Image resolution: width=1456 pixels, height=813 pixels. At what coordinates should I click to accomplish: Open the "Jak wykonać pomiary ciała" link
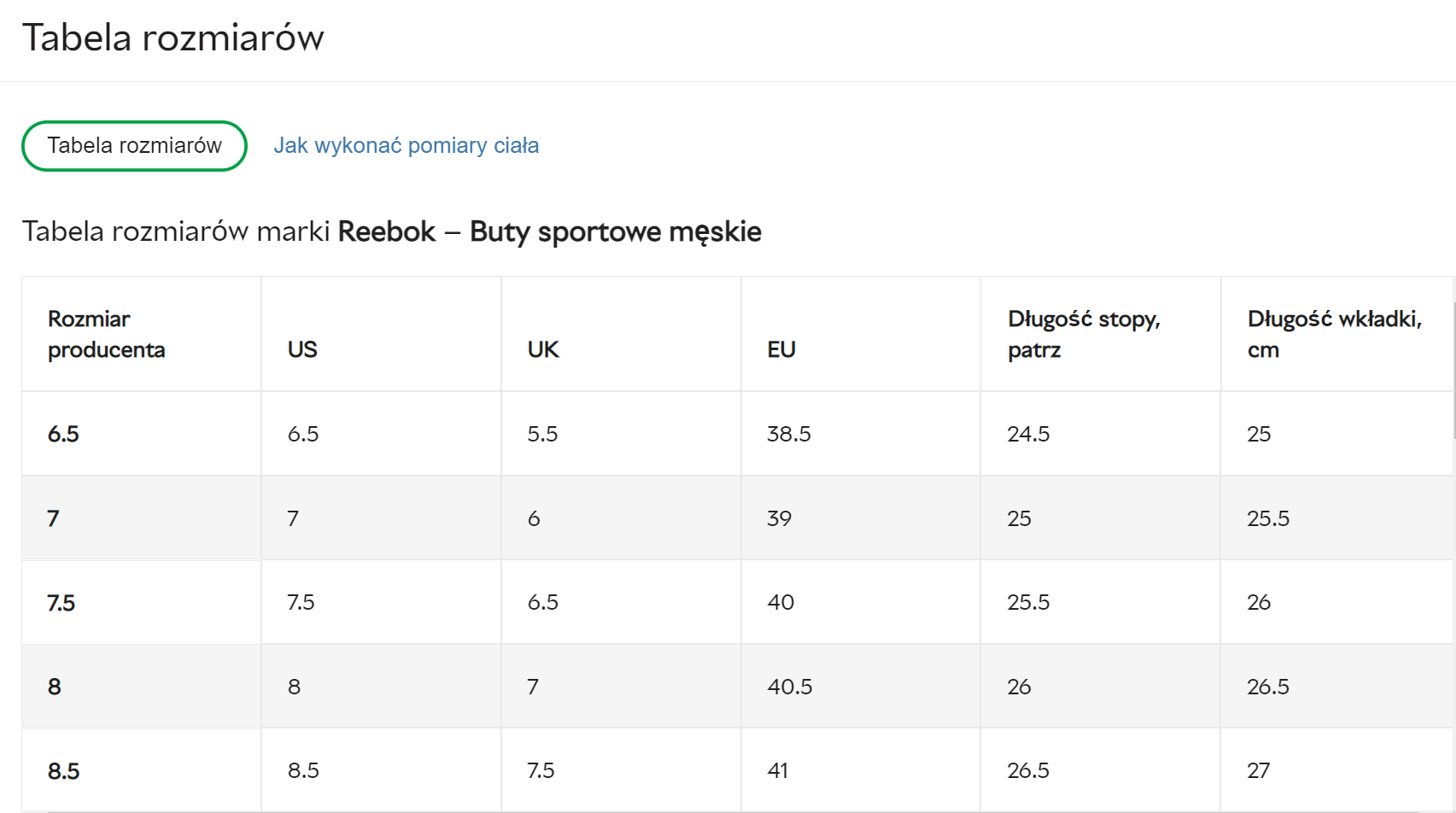[406, 146]
